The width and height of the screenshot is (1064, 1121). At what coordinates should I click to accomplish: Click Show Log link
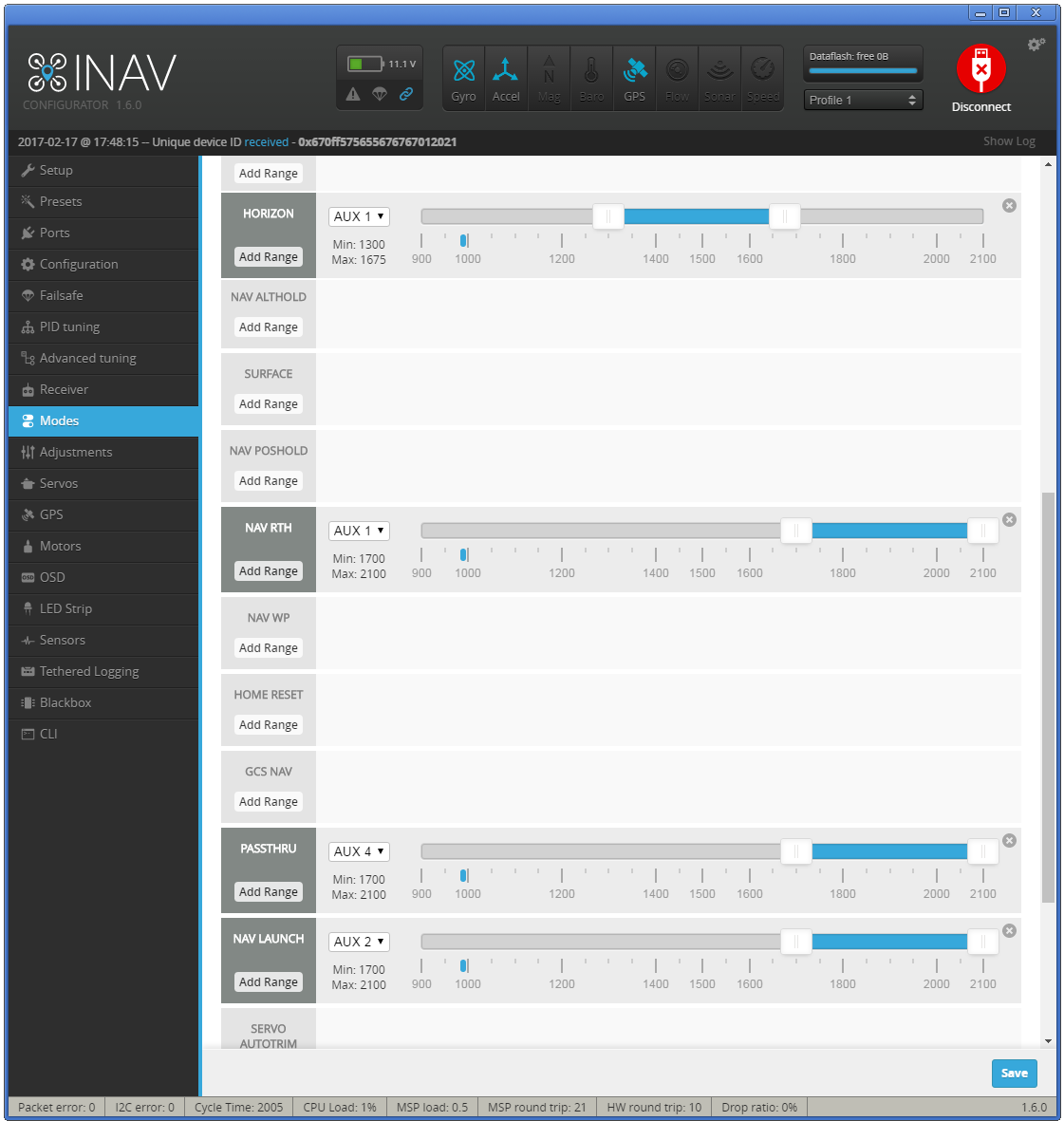point(1009,141)
